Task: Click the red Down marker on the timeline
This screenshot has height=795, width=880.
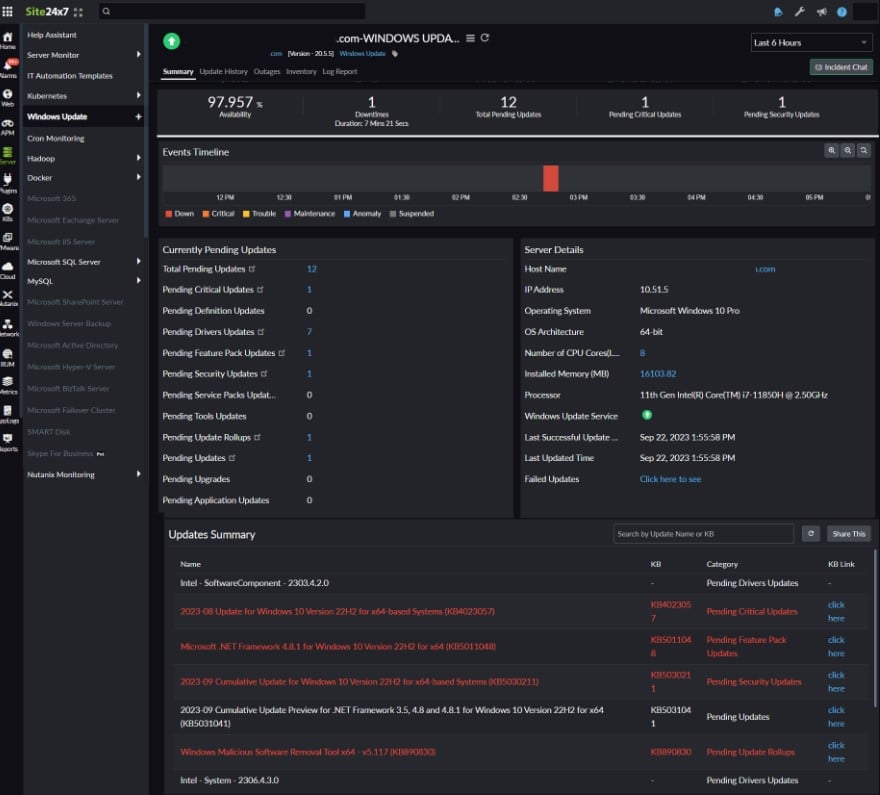Action: [551, 178]
